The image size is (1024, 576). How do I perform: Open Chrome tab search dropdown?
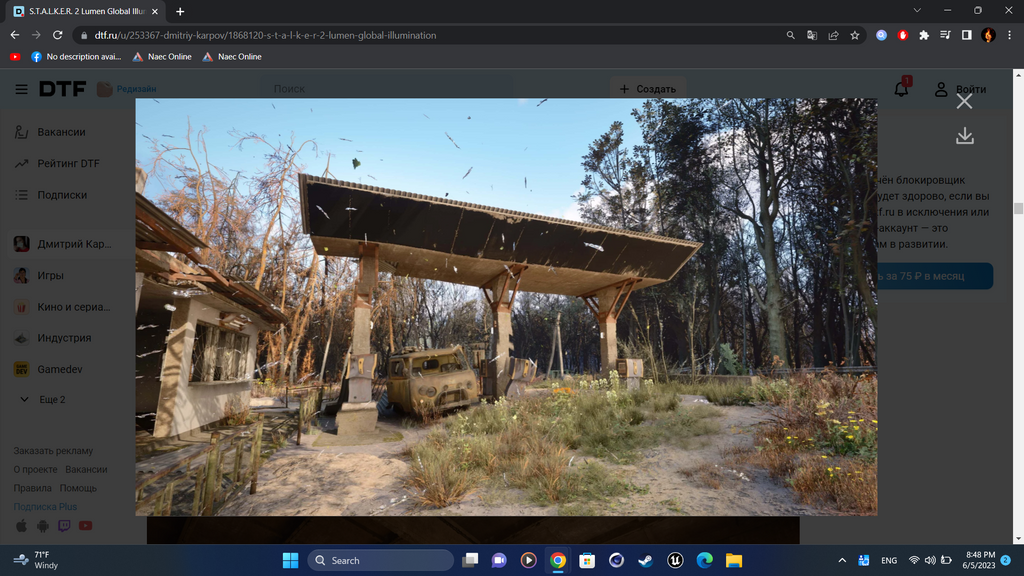coord(917,10)
